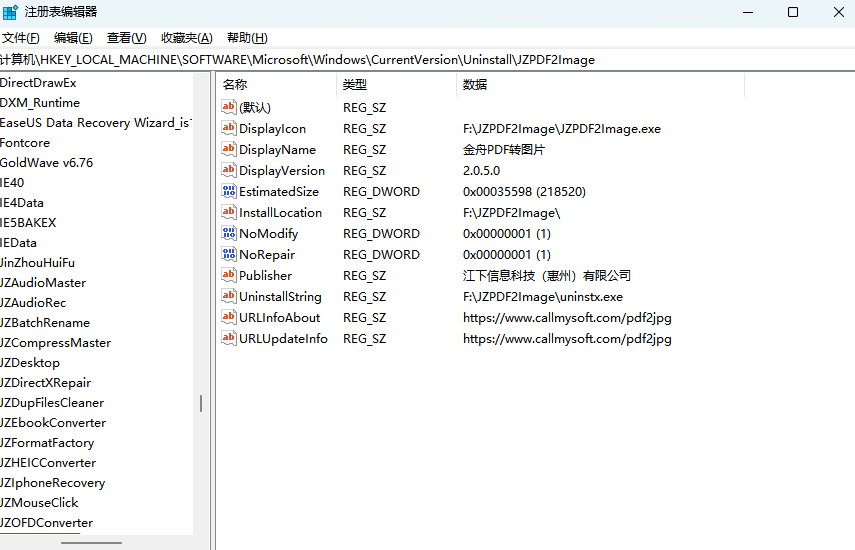The height and width of the screenshot is (550, 855).
Task: Select the IE5BAKEX key
Action: [x=28, y=222]
